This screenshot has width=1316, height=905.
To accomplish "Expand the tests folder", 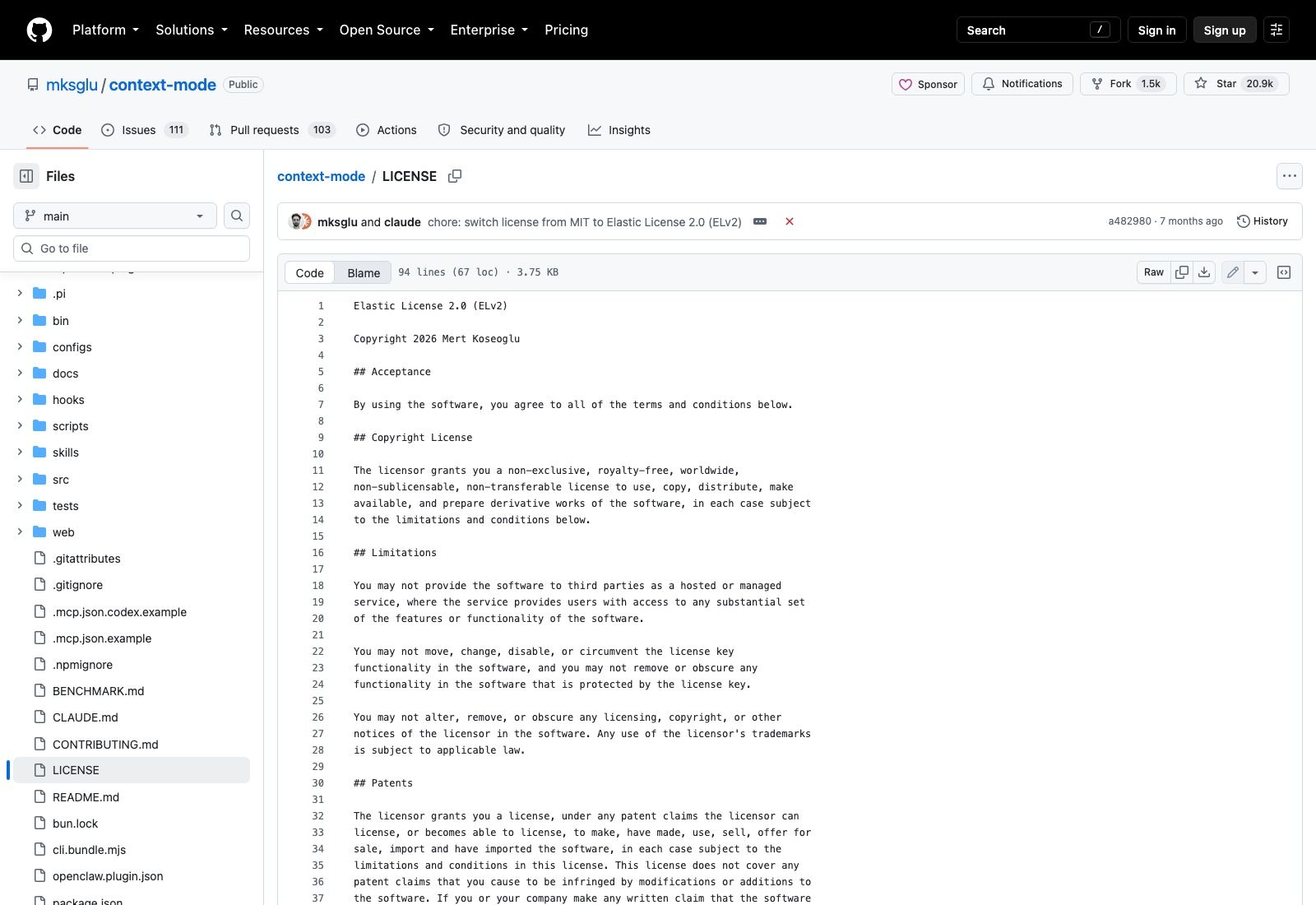I will [20, 505].
